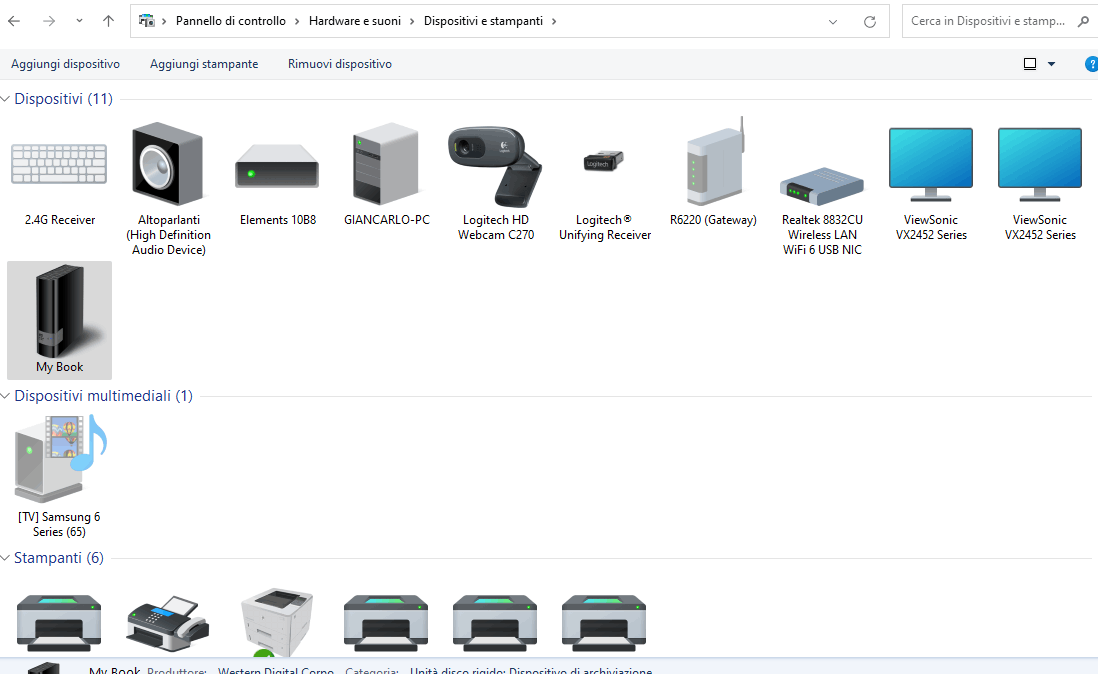Select the [TV] Samsung 6 Series media device
Image resolution: width=1098 pixels, height=674 pixels.
point(60,458)
